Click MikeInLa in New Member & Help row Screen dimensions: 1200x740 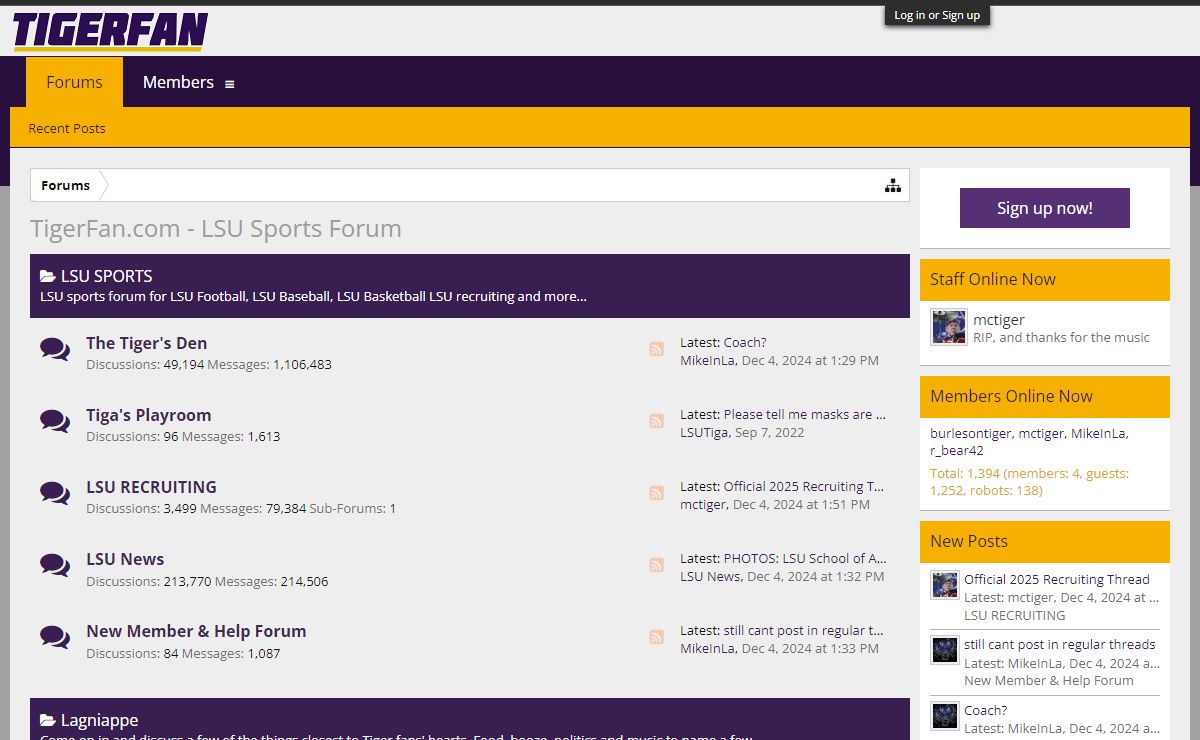tap(707, 648)
